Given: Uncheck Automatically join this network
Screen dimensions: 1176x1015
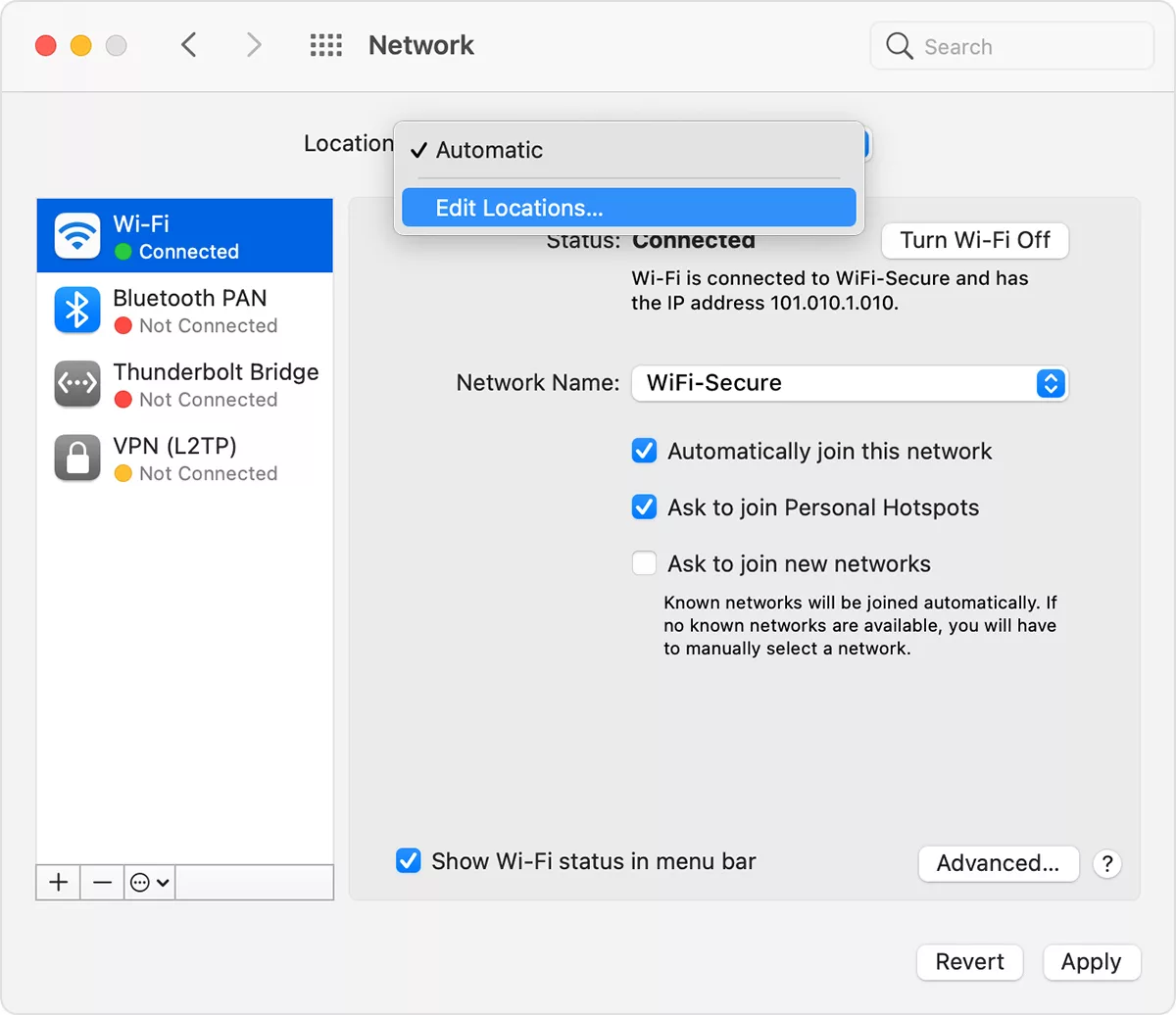Looking at the screenshot, I should [x=644, y=451].
